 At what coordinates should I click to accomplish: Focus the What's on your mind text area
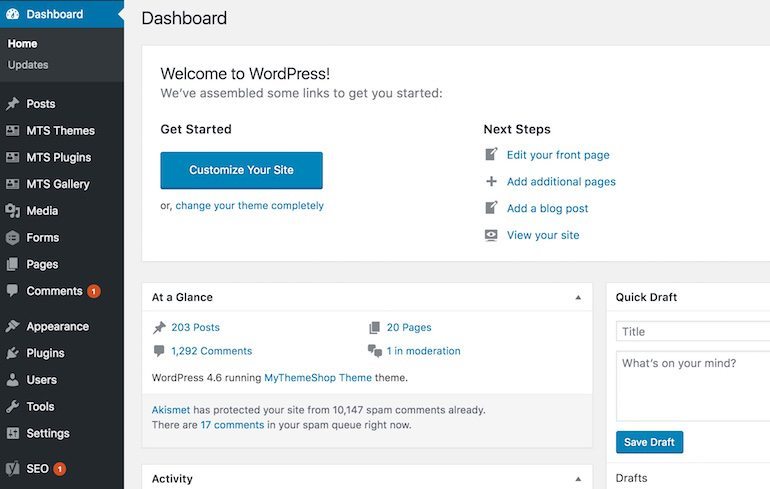pos(693,386)
